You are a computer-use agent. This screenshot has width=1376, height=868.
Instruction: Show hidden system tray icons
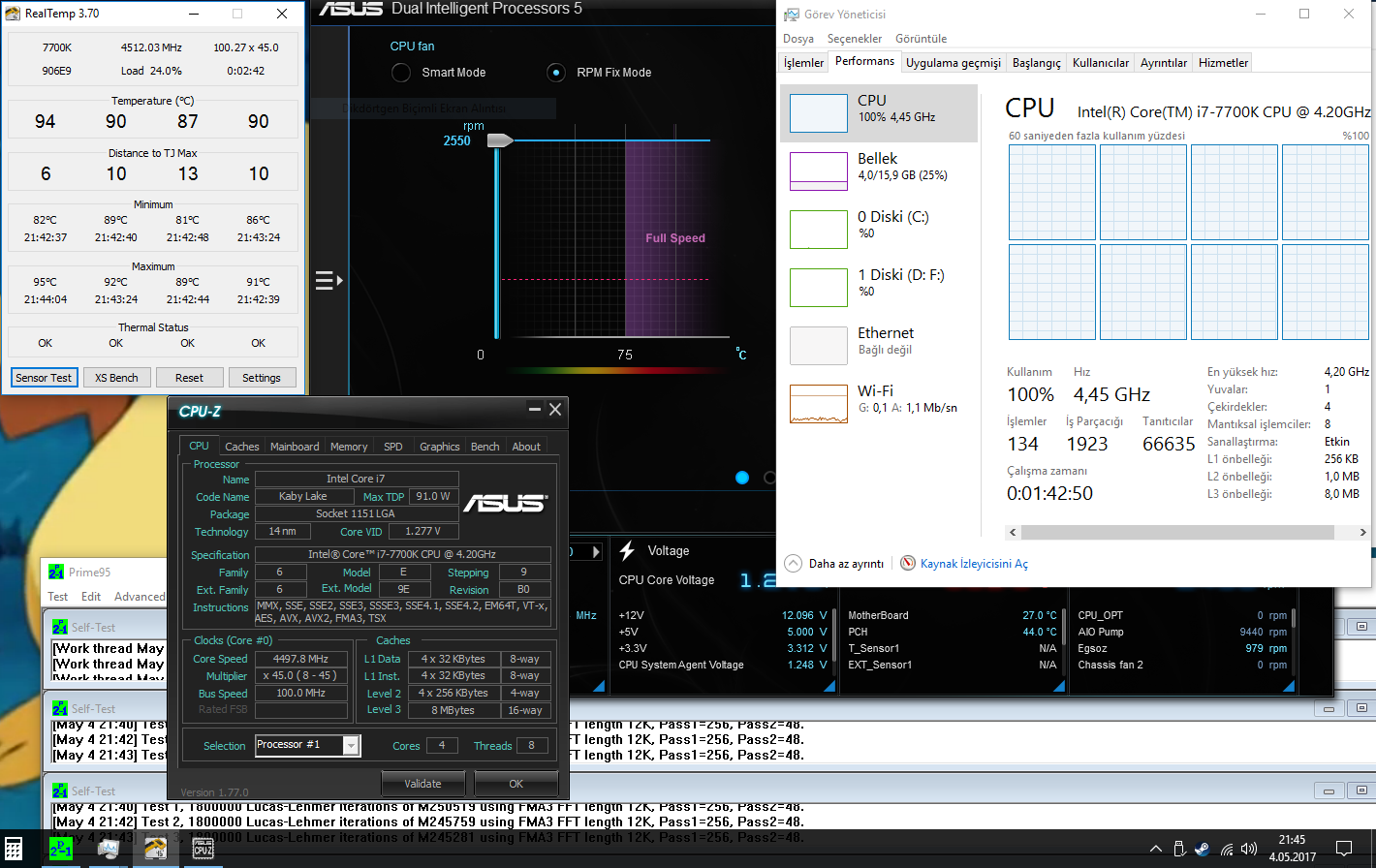tap(1155, 850)
